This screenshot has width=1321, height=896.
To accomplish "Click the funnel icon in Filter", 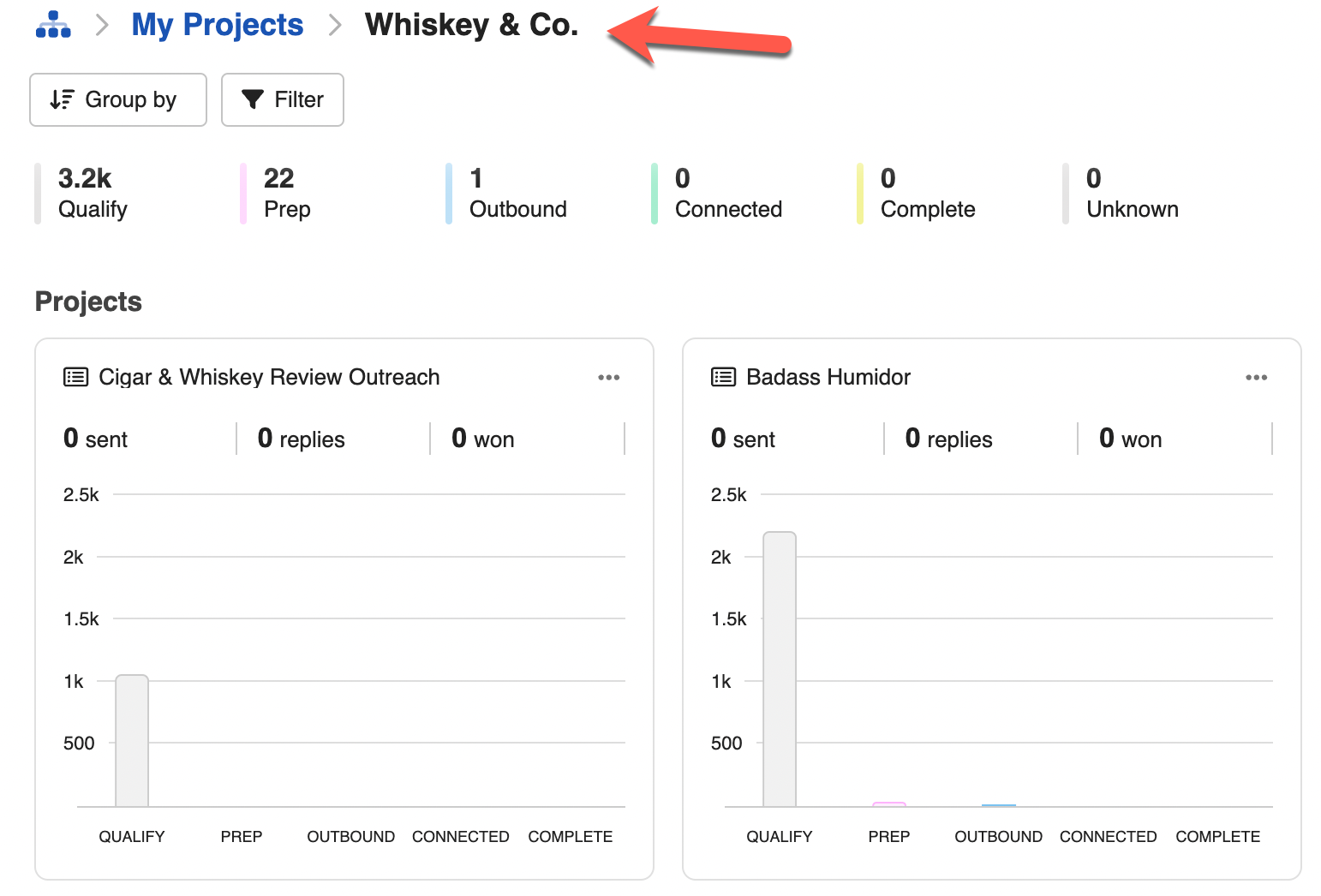I will click(253, 99).
